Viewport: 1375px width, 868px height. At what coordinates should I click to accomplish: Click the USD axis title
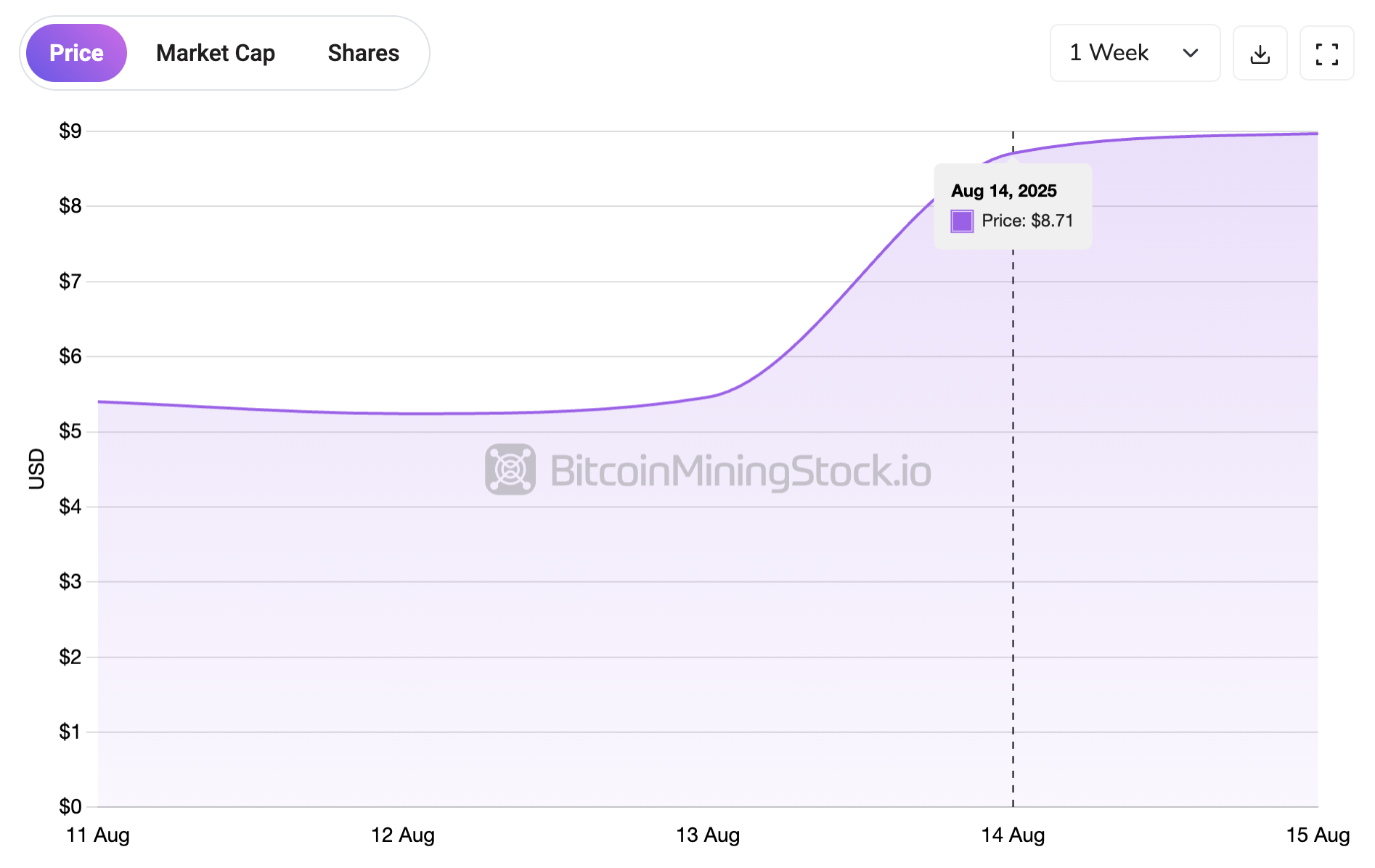36,469
